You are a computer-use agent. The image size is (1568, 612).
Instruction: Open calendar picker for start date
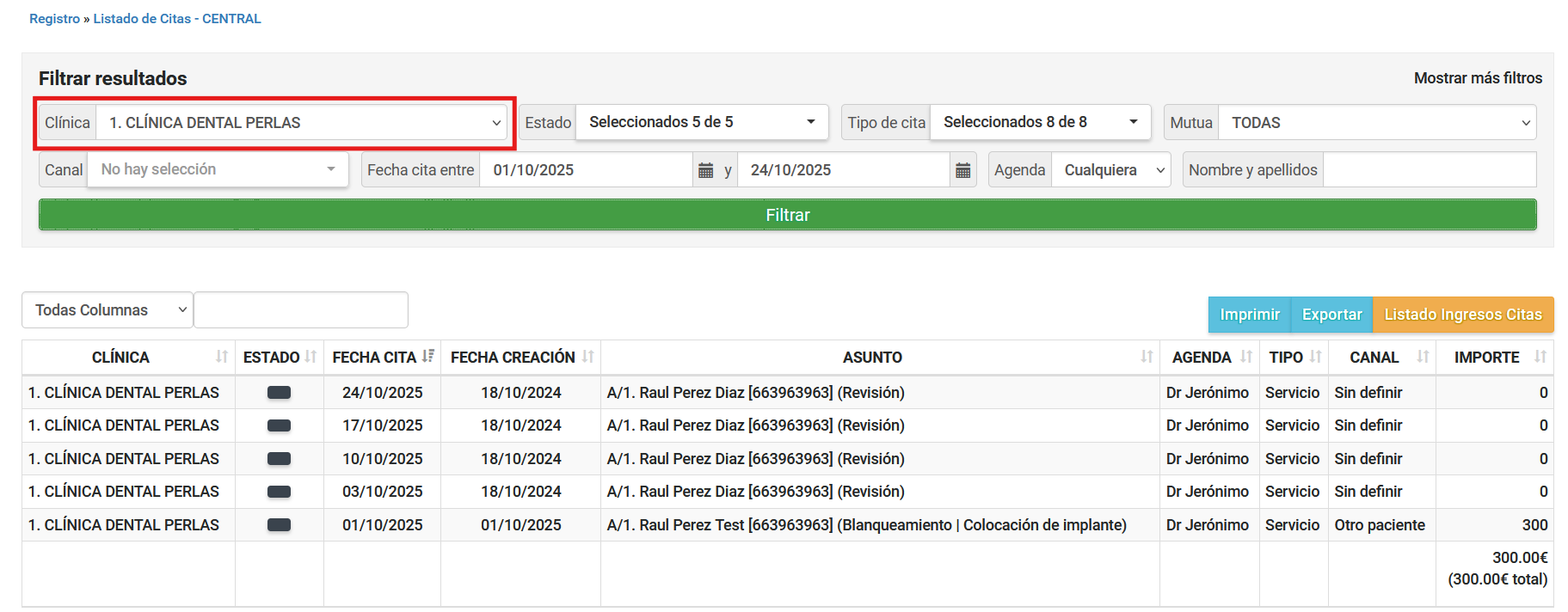705,170
